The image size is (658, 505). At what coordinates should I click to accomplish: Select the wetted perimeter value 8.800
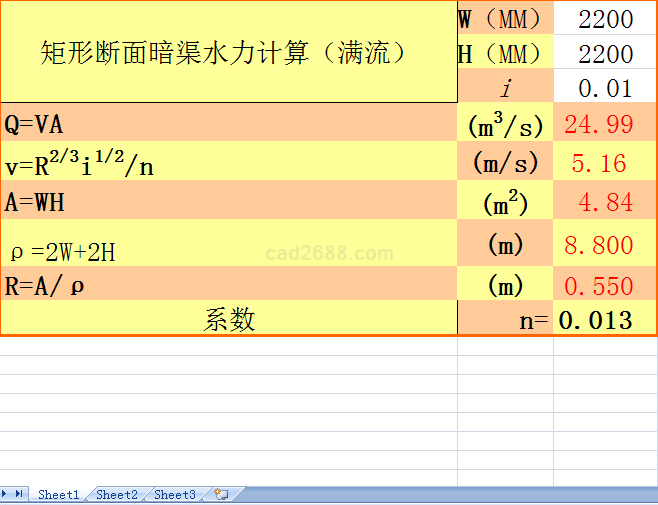(x=605, y=245)
